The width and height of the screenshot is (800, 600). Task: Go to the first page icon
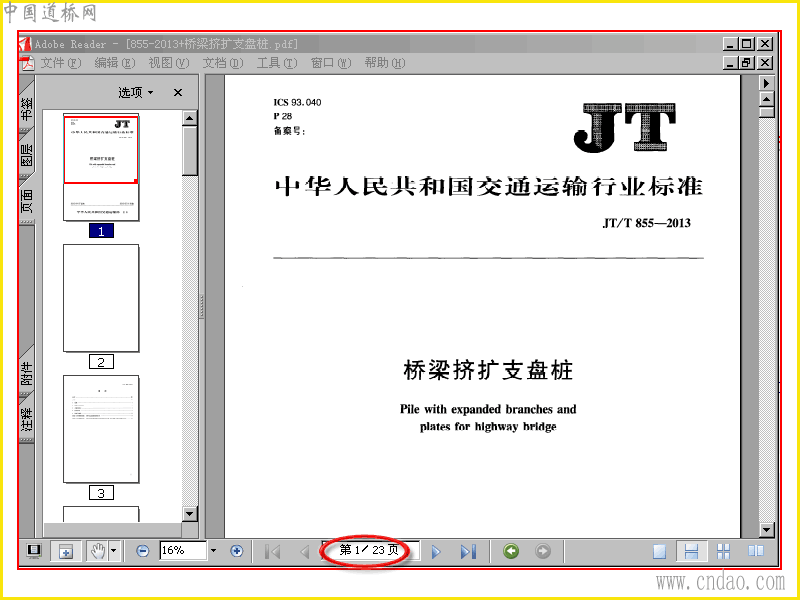[273, 552]
